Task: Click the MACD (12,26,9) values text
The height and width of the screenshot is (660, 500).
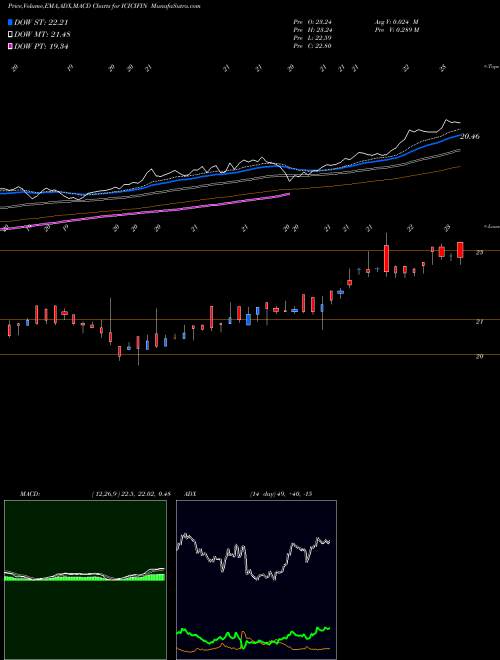Action: tap(131, 494)
